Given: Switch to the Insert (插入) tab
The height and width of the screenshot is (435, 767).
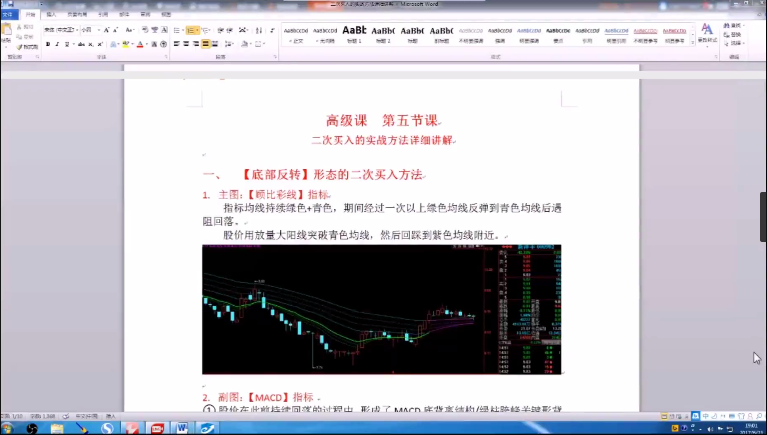Looking at the screenshot, I should (51, 14).
